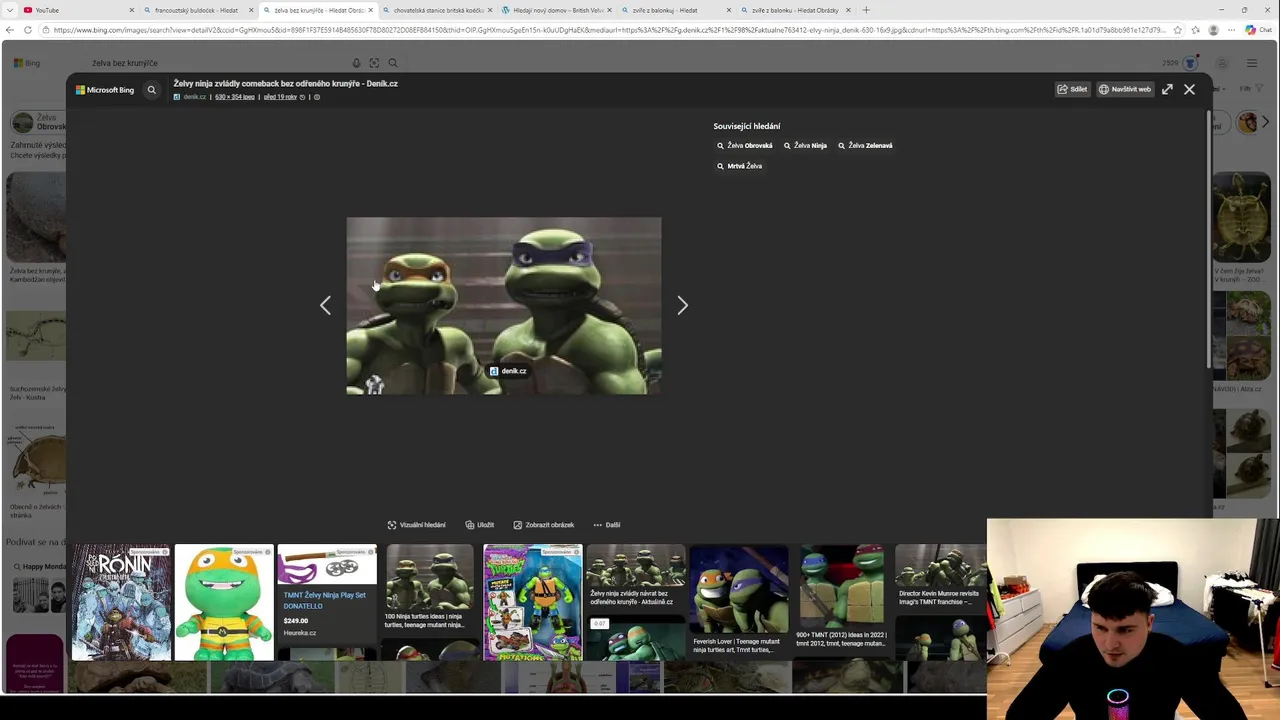Switch to francouzský buldoček tab
The height and width of the screenshot is (720, 1280).
(x=196, y=10)
